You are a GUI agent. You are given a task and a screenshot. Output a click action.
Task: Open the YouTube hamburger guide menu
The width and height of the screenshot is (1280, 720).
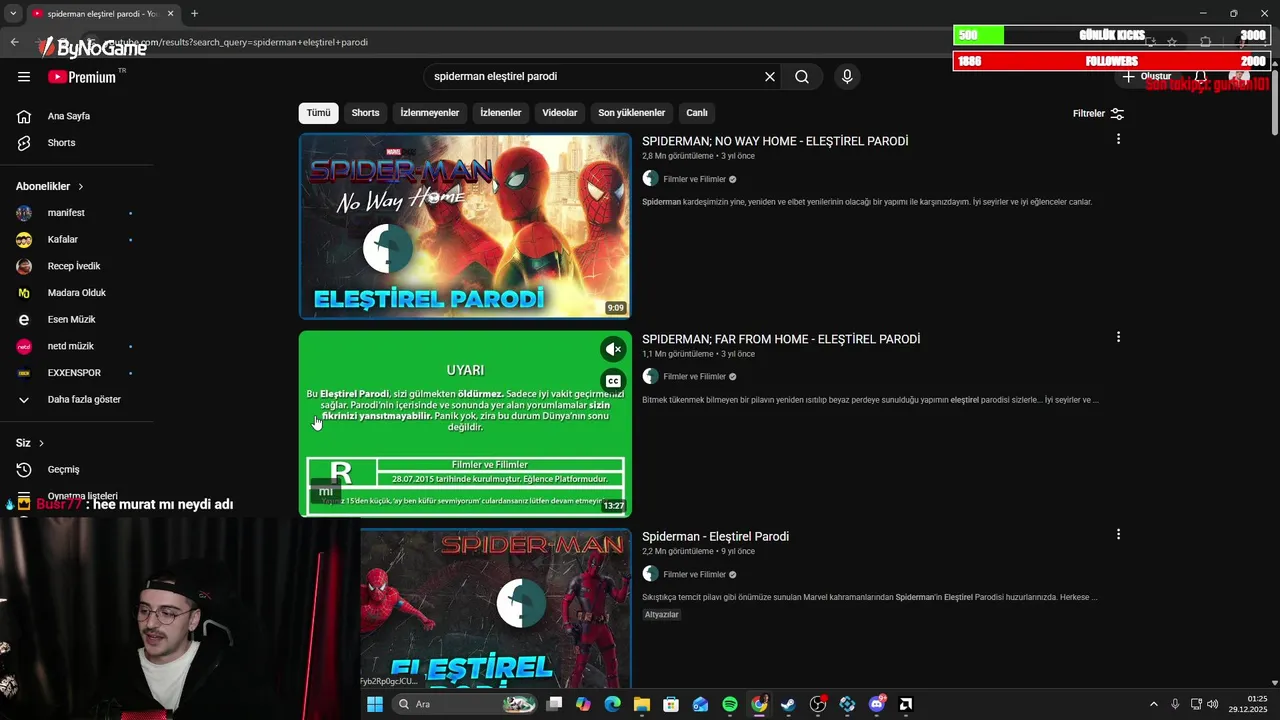click(24, 77)
